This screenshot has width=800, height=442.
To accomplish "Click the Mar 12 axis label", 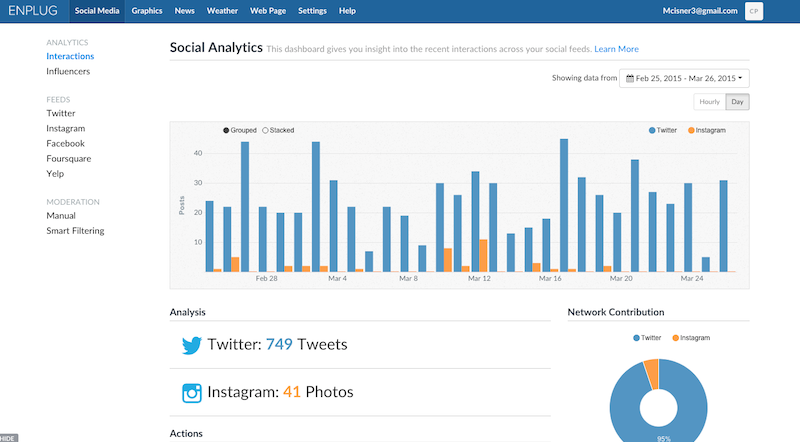I will click(x=479, y=278).
